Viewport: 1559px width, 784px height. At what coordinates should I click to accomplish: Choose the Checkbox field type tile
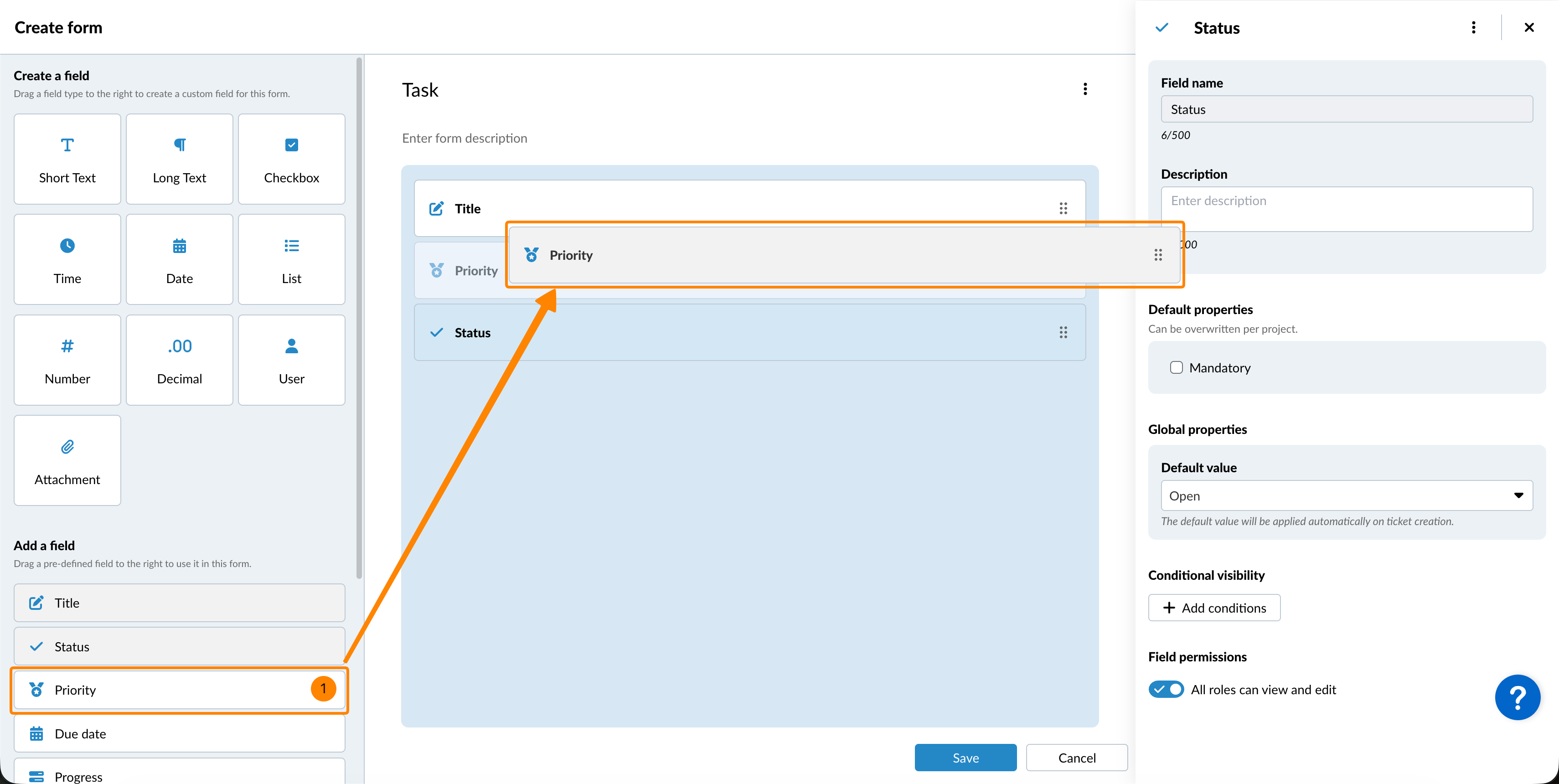291,159
